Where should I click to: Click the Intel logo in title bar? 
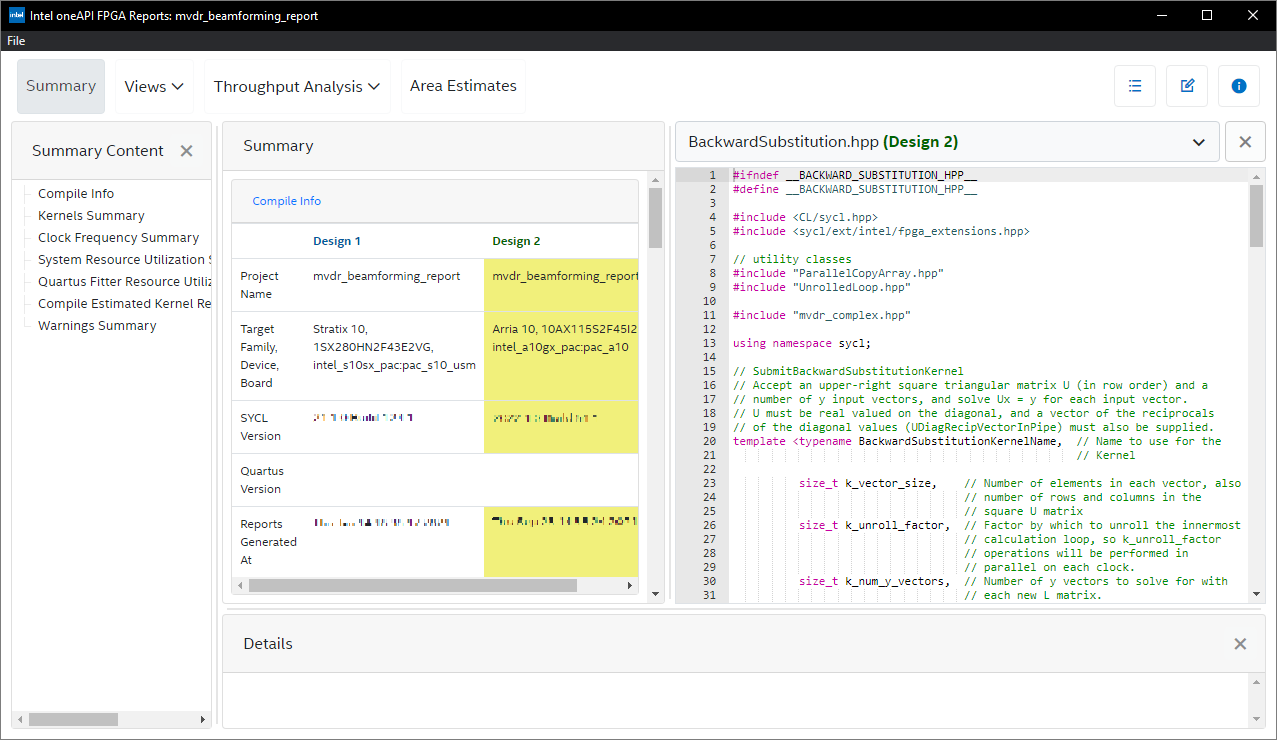pos(16,16)
